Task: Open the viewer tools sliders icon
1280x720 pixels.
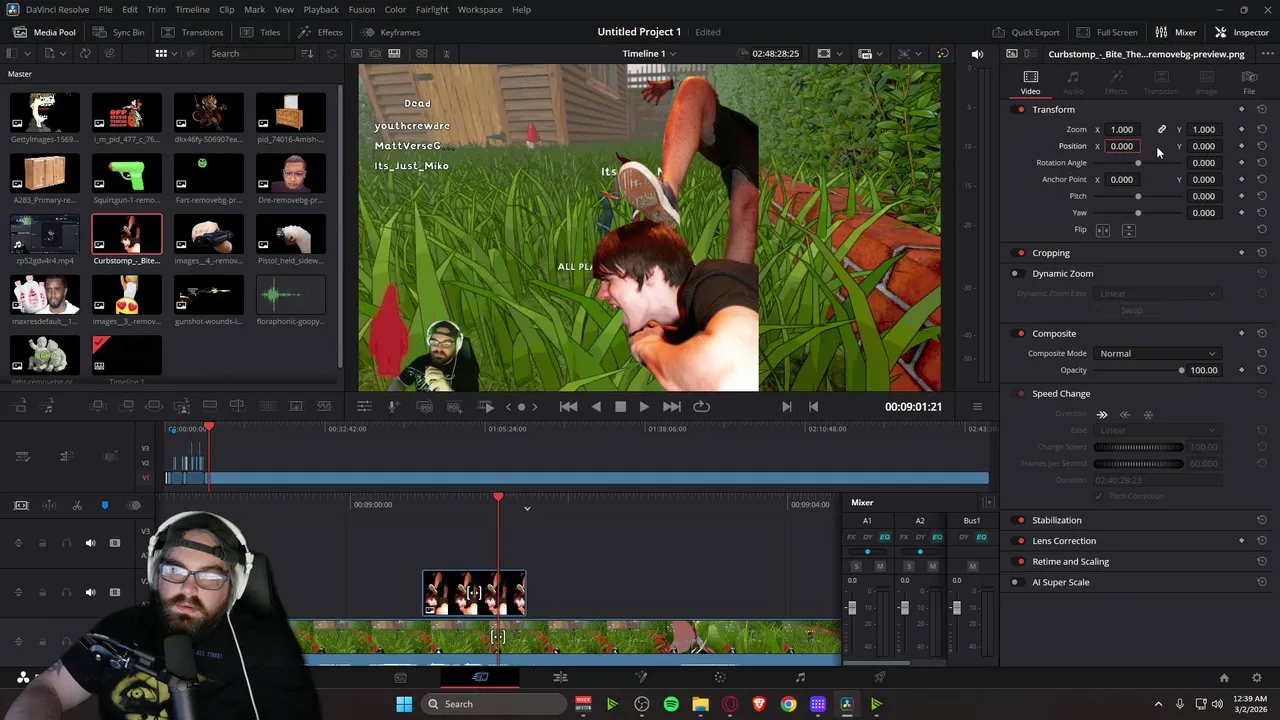Action: [x=364, y=406]
